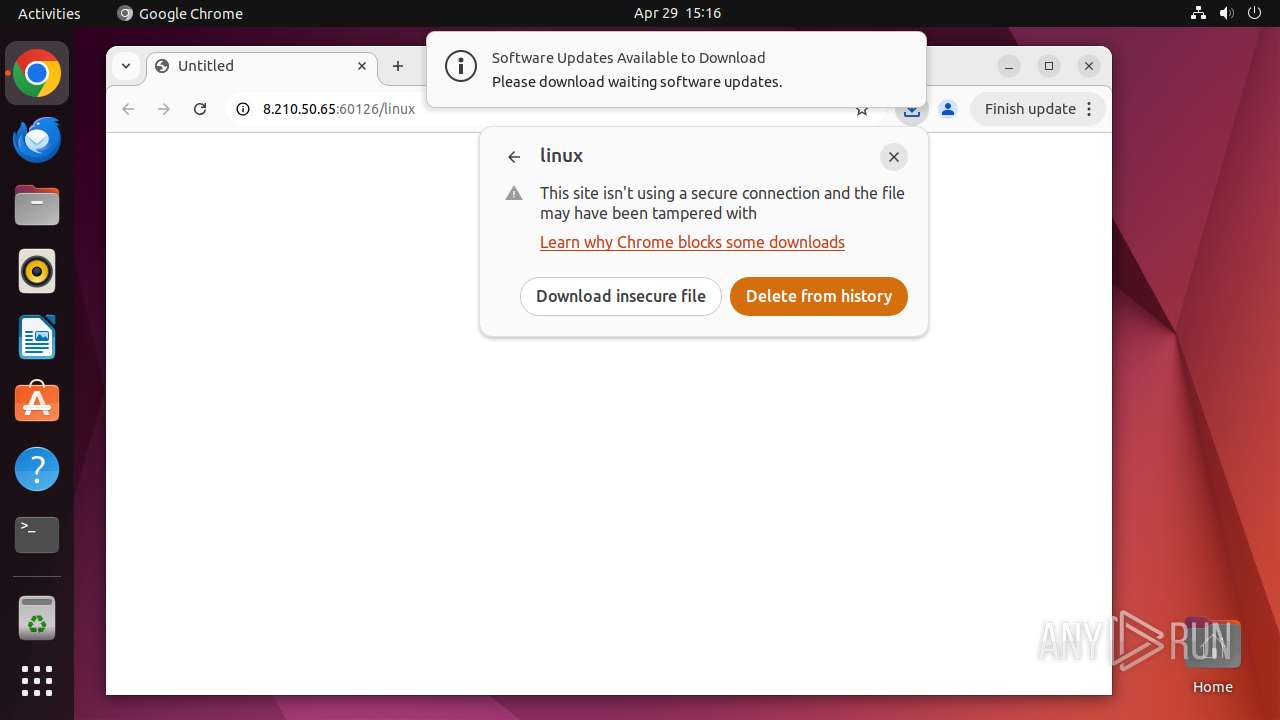This screenshot has width=1280, height=720.
Task: Click Delete from history button
Action: click(x=819, y=296)
